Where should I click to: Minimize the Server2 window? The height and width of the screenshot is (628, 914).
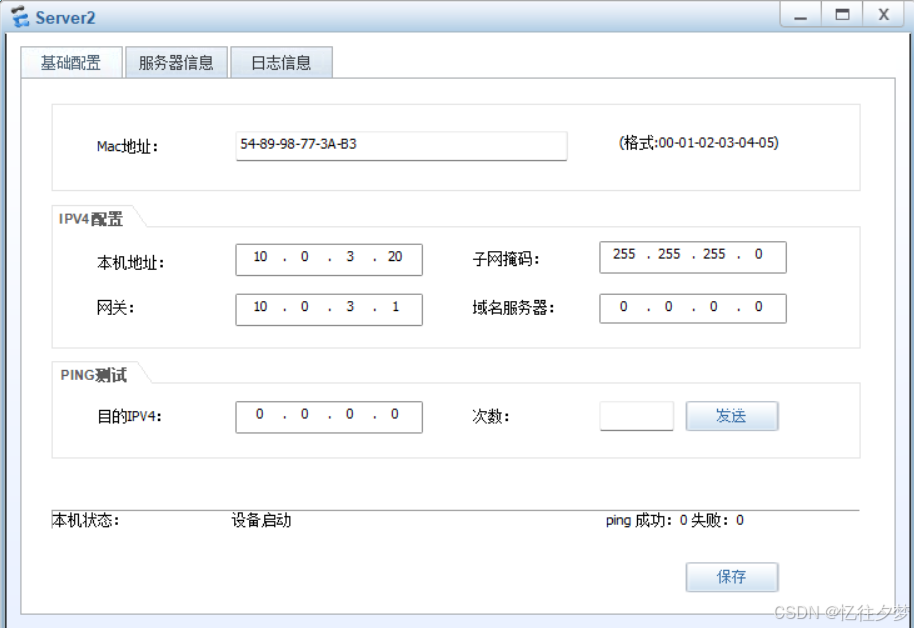[x=801, y=15]
